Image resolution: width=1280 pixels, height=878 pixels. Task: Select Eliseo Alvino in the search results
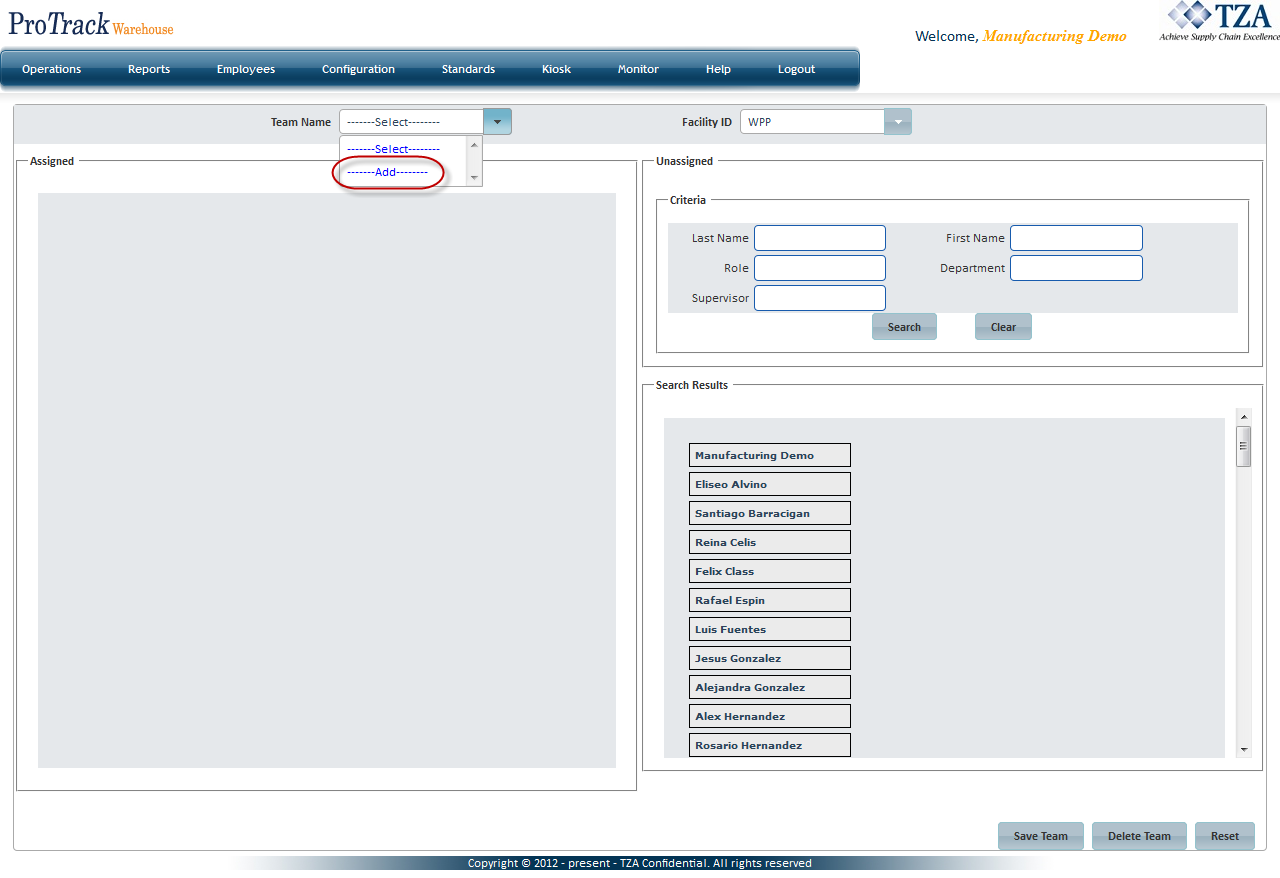pos(770,484)
